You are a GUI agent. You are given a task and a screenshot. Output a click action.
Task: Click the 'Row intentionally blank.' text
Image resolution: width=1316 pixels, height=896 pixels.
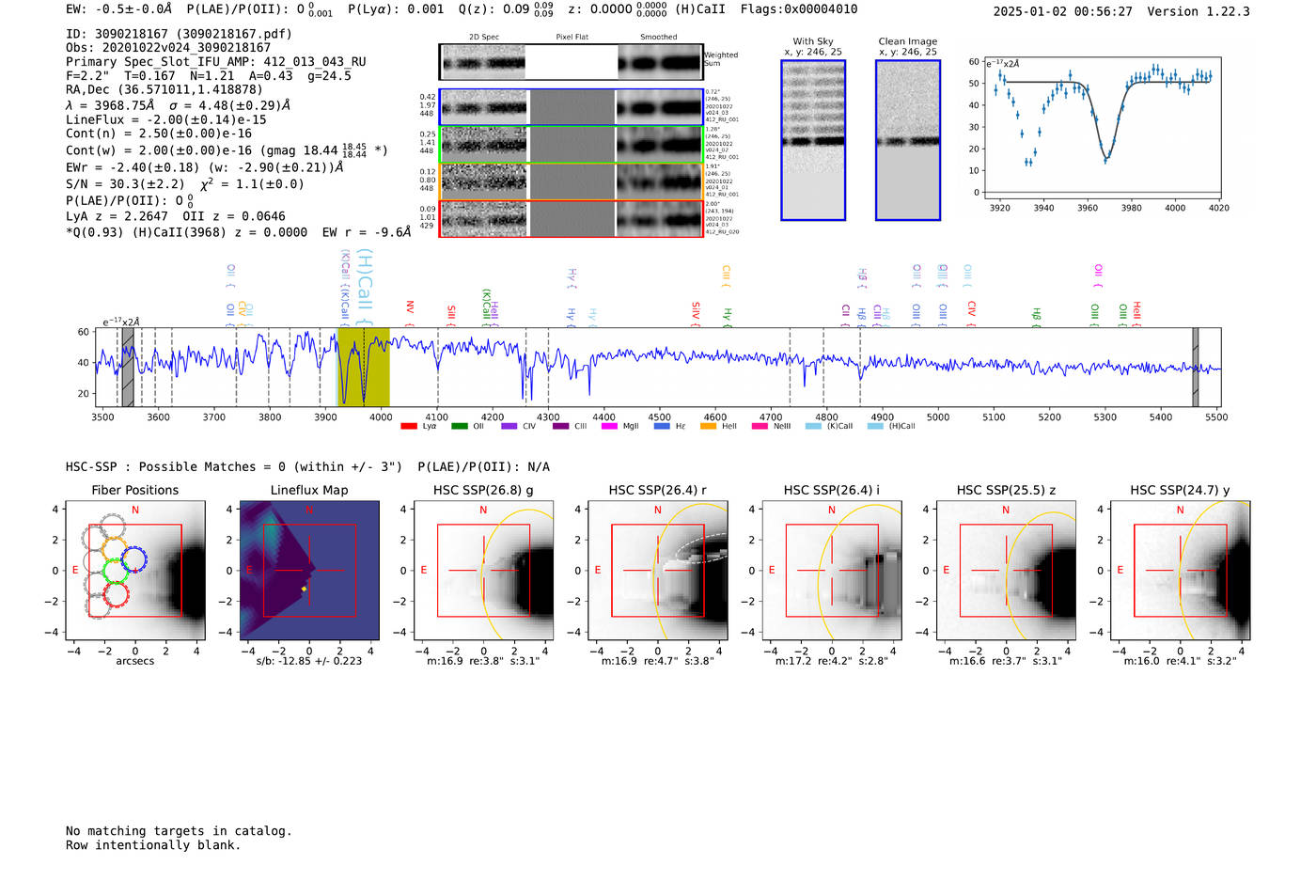coord(153,845)
